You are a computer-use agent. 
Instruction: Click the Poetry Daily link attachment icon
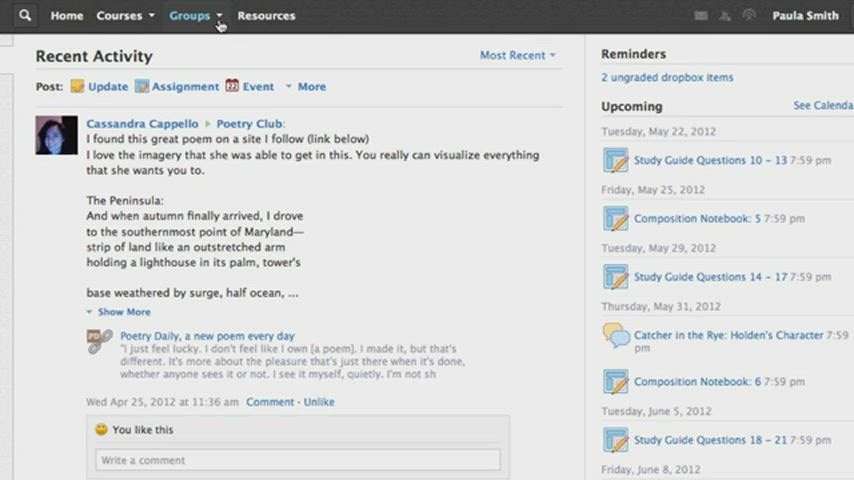click(x=99, y=342)
